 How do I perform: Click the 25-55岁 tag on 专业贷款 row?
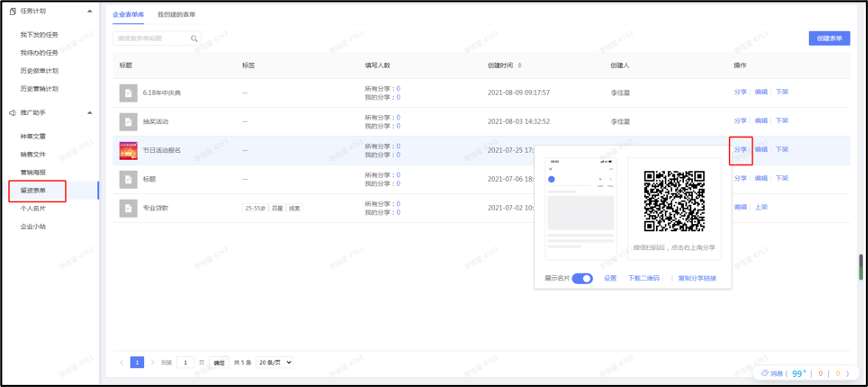click(x=254, y=208)
